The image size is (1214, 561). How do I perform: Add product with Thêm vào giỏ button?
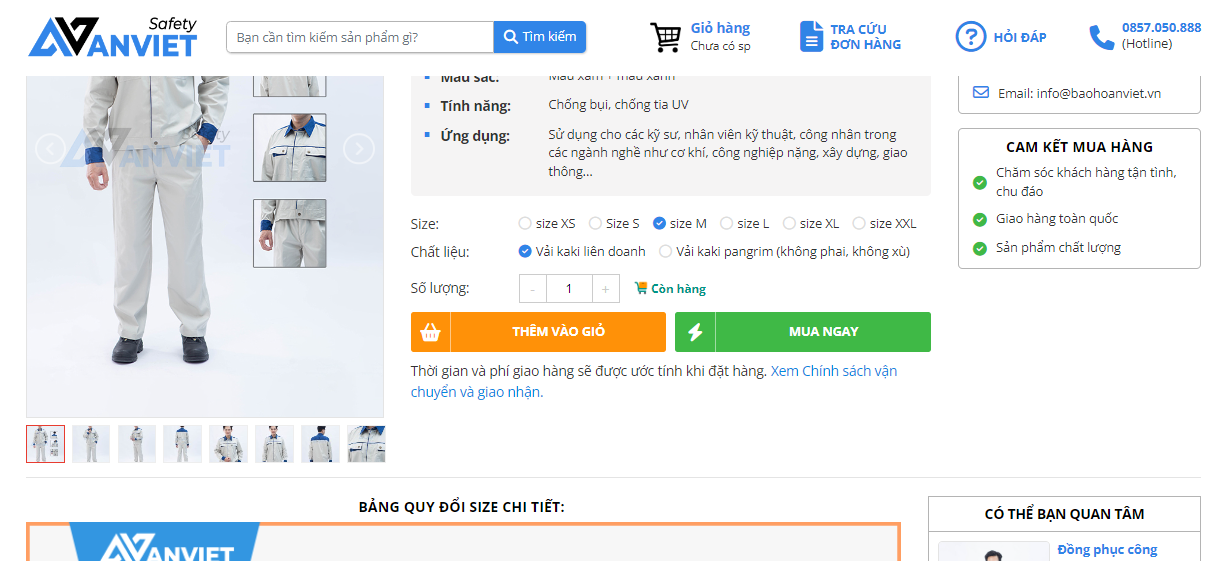point(538,332)
